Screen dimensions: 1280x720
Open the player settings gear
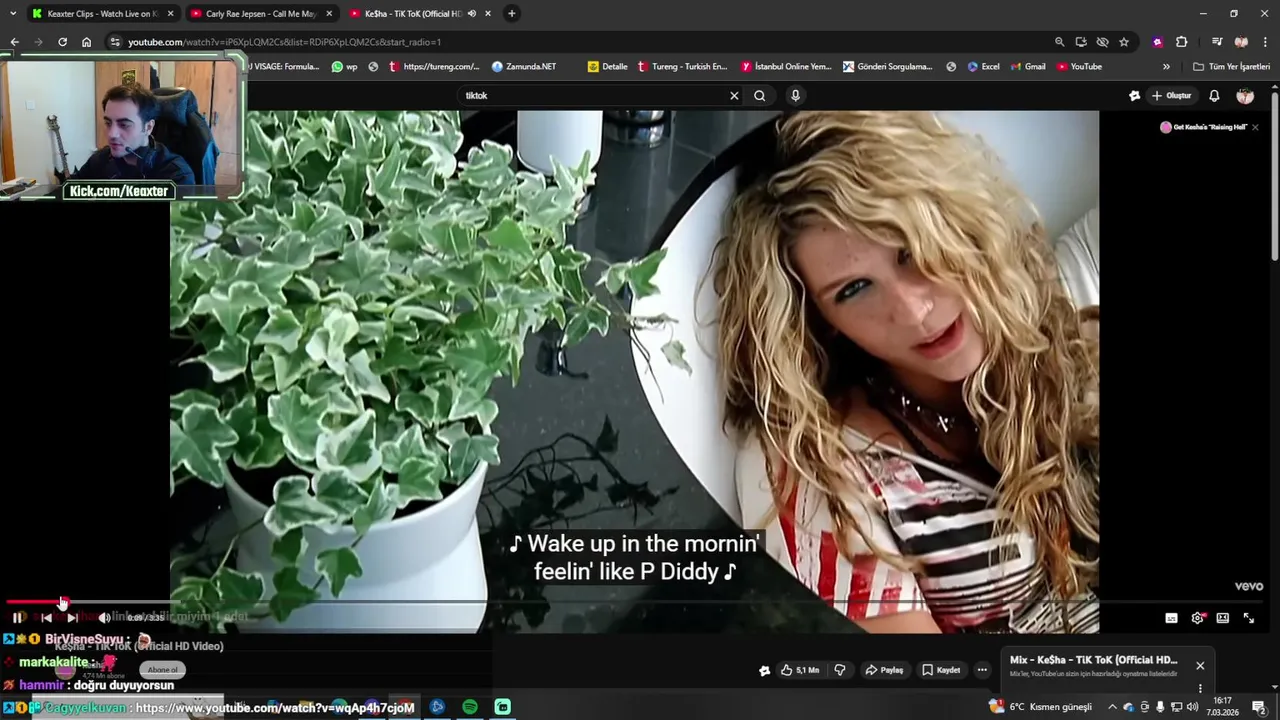tap(1198, 618)
